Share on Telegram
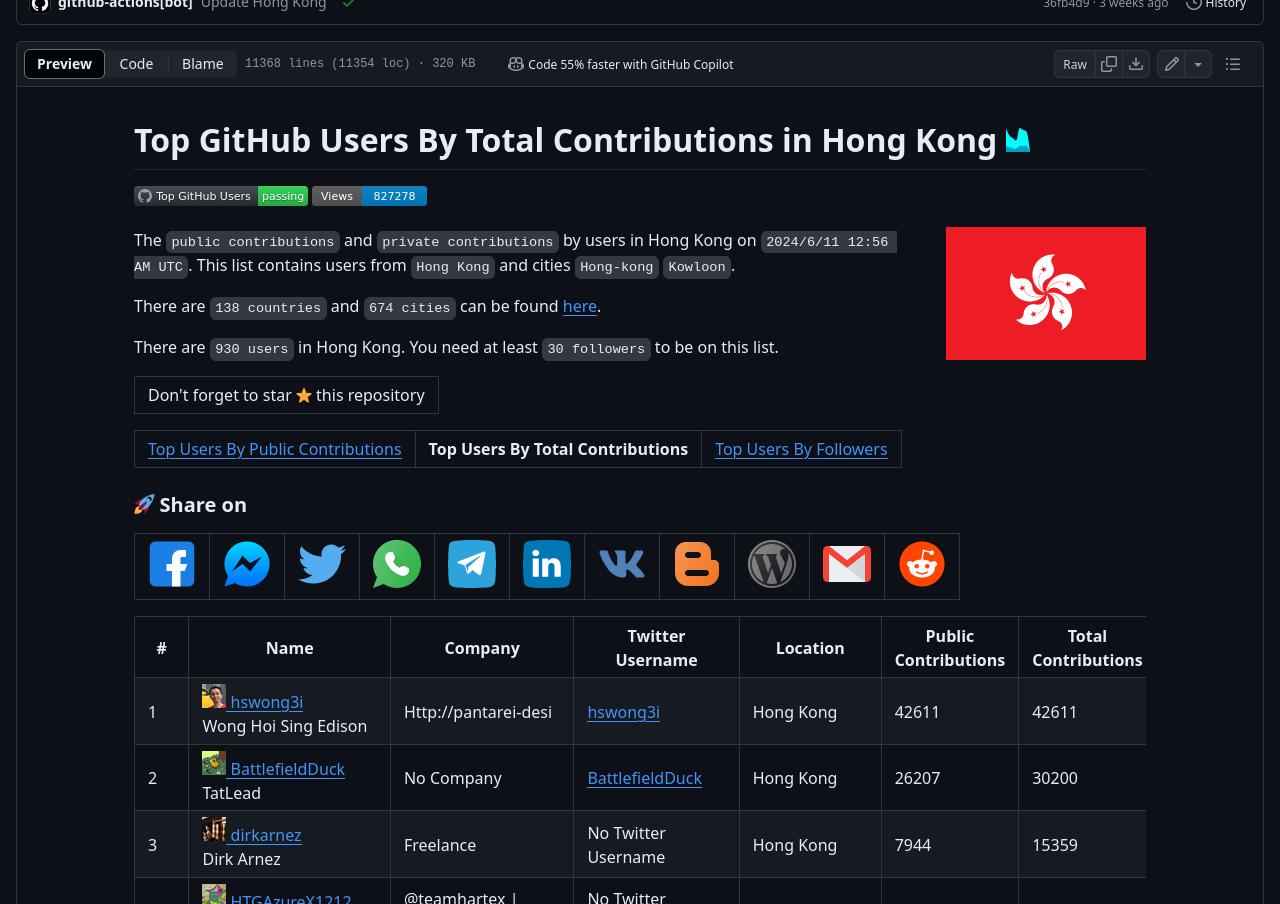 point(472,565)
